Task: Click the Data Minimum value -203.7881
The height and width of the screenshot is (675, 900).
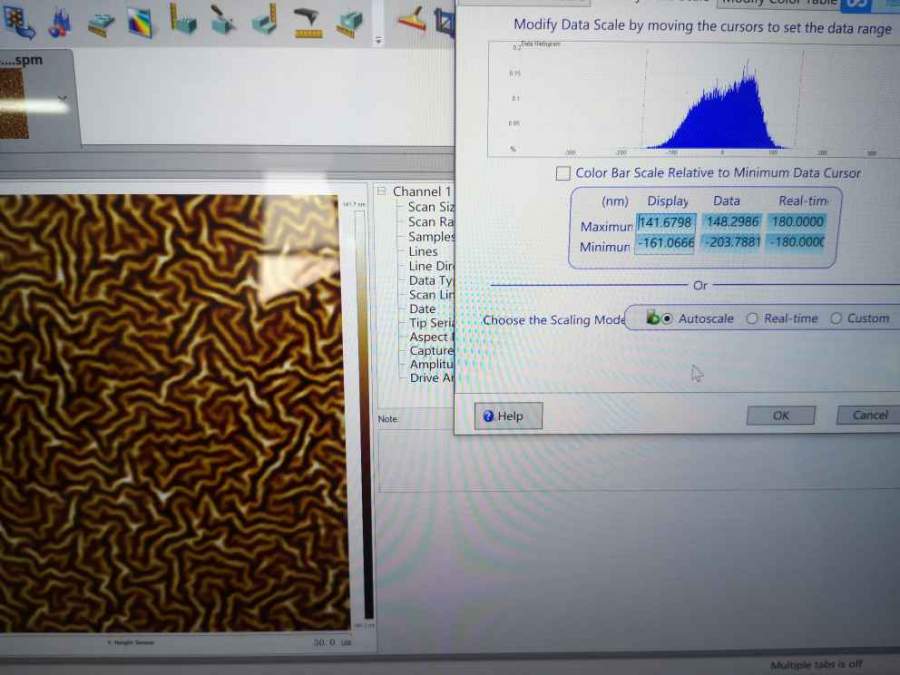Action: [x=732, y=242]
